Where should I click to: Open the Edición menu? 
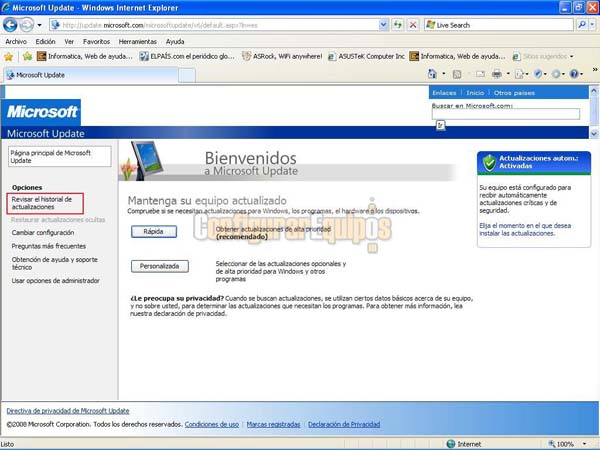(45, 41)
